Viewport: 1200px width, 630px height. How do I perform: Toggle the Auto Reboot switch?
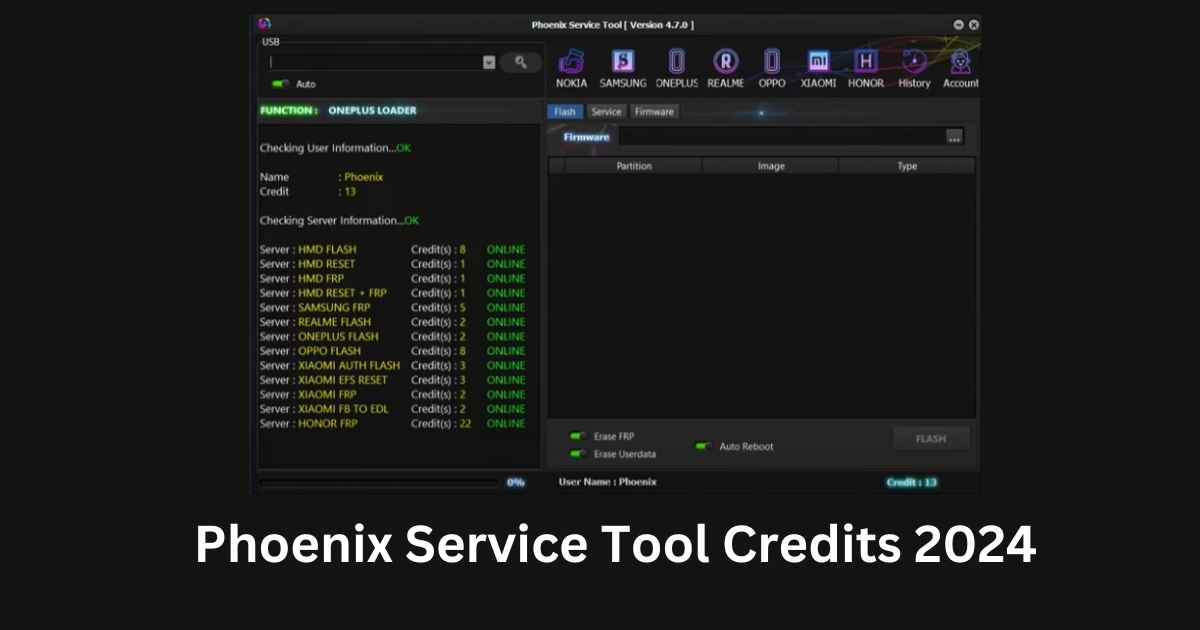pos(703,446)
